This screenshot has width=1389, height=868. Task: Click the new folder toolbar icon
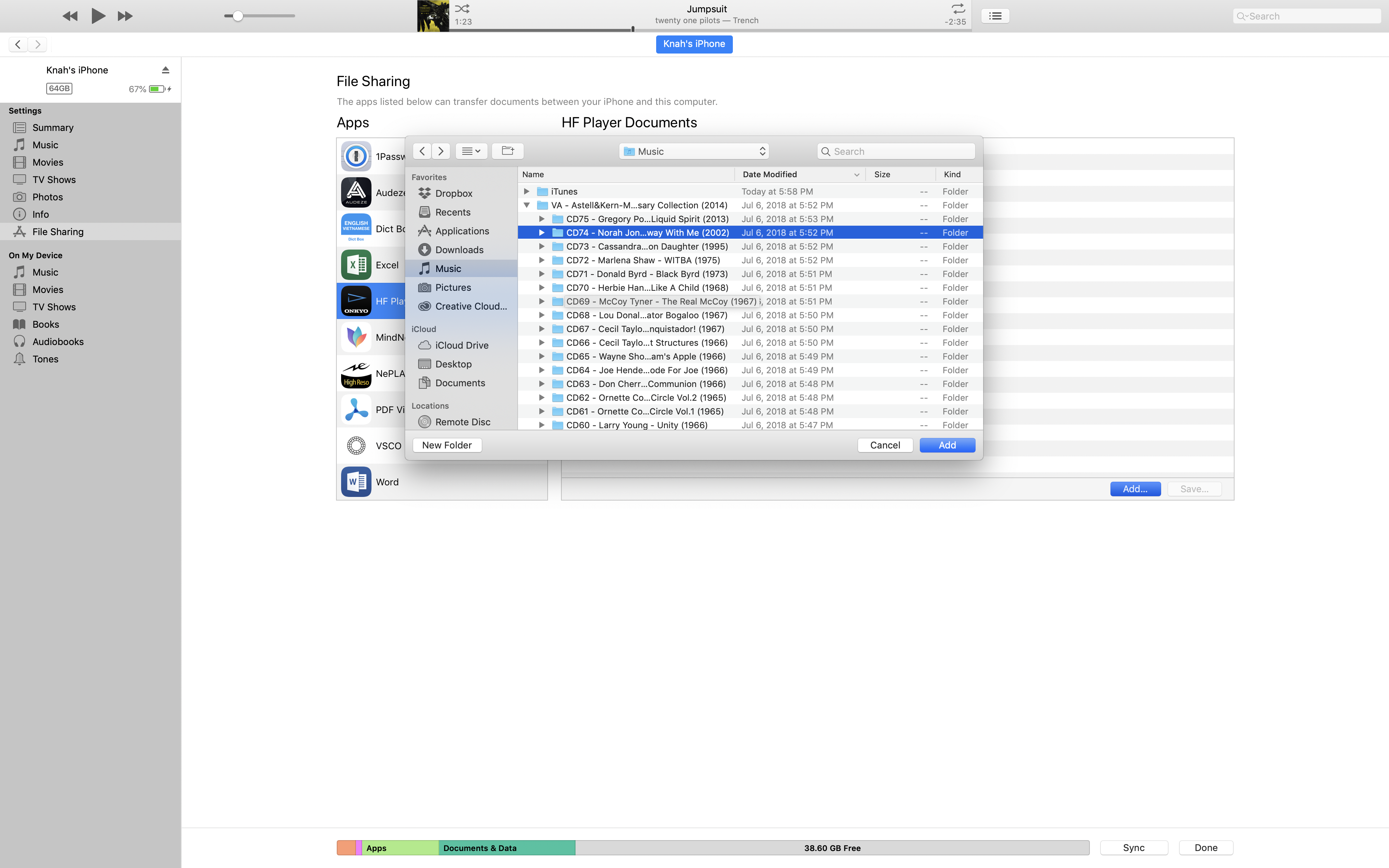pyautogui.click(x=507, y=151)
